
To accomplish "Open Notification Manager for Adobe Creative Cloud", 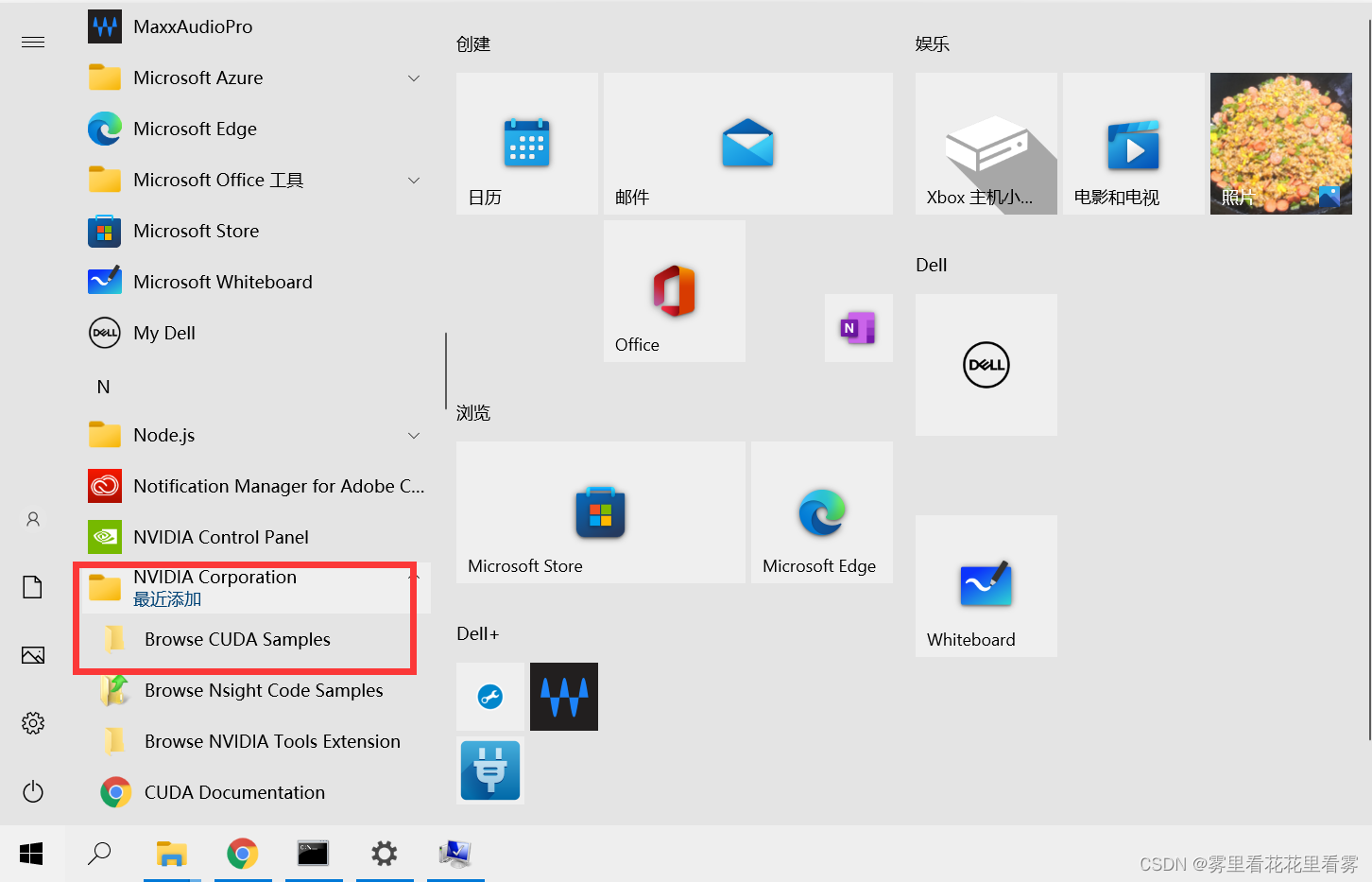I will (x=255, y=486).
